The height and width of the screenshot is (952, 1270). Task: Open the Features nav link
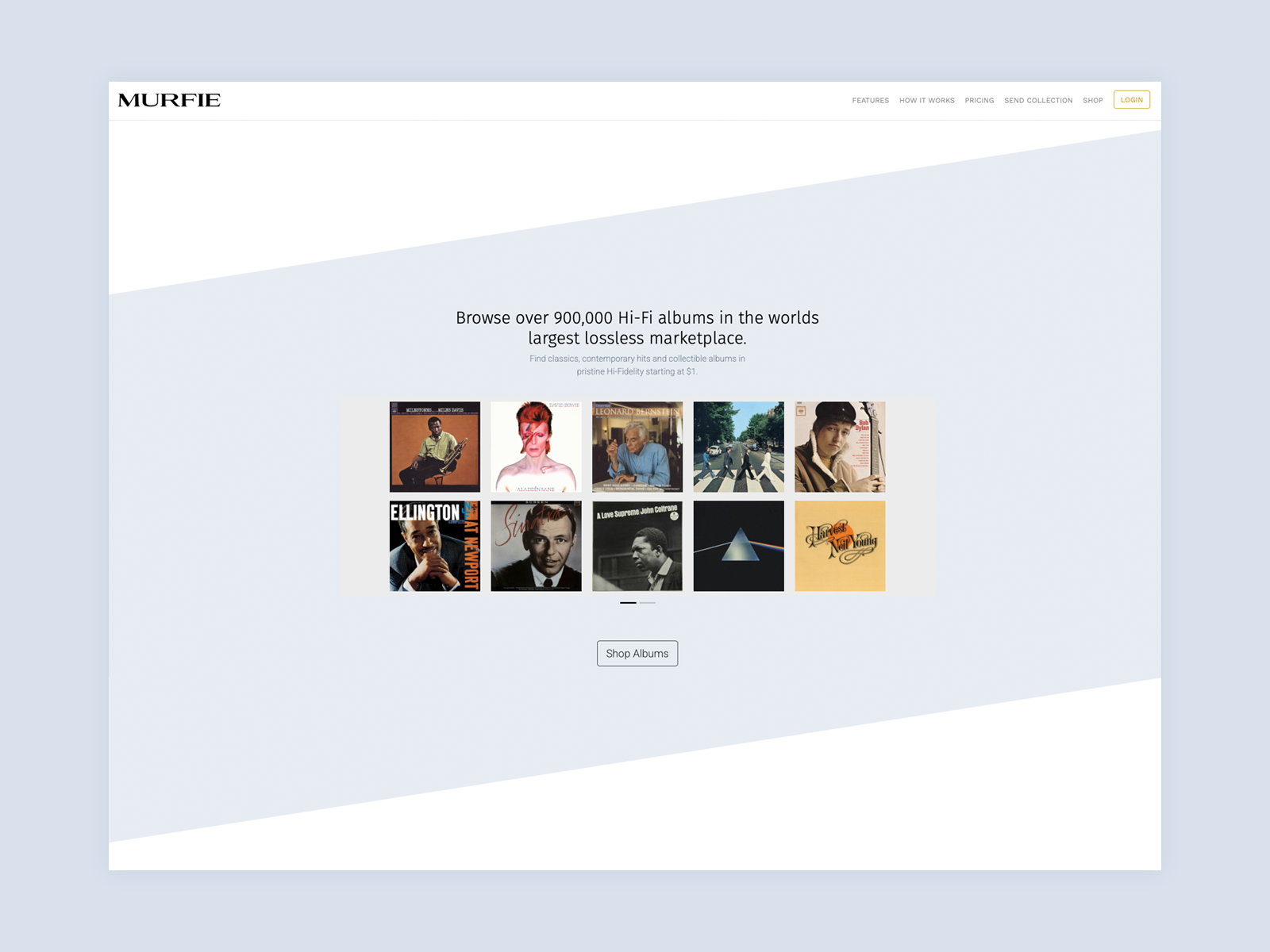(870, 101)
